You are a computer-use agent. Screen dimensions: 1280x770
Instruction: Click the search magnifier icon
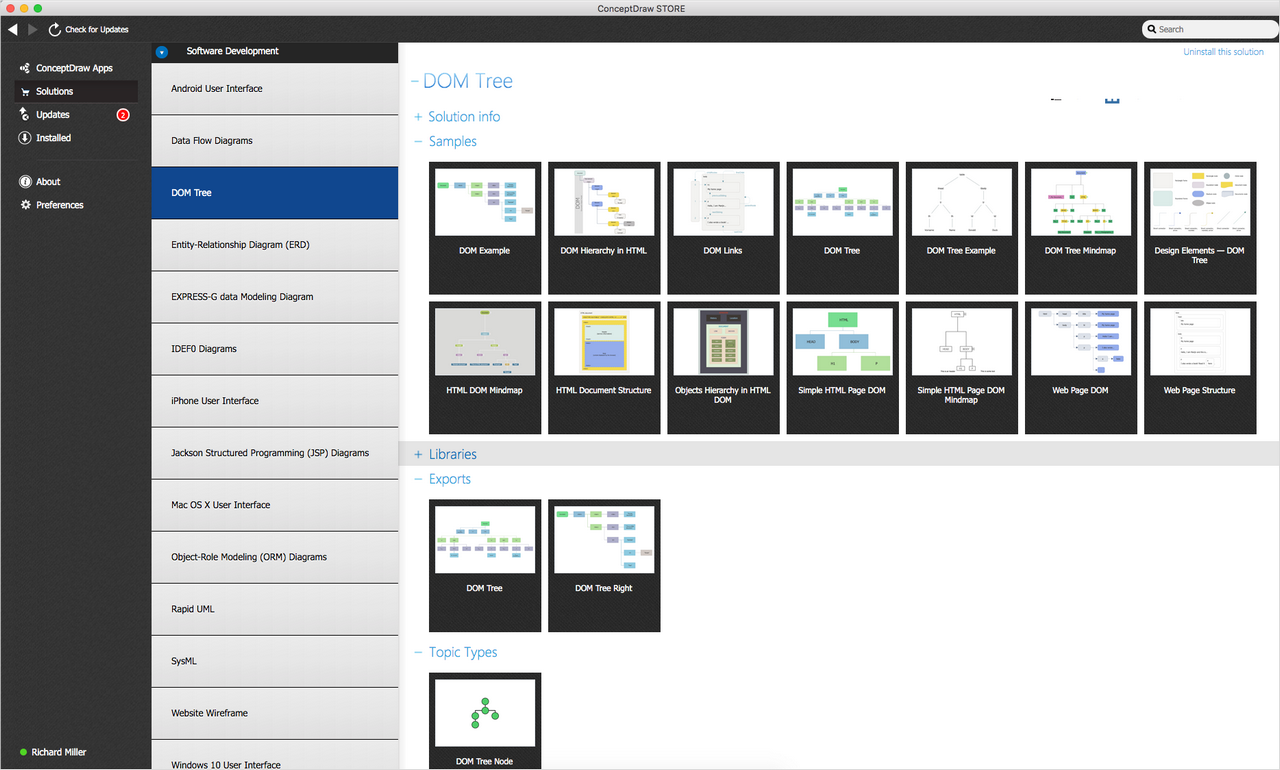(x=1152, y=30)
